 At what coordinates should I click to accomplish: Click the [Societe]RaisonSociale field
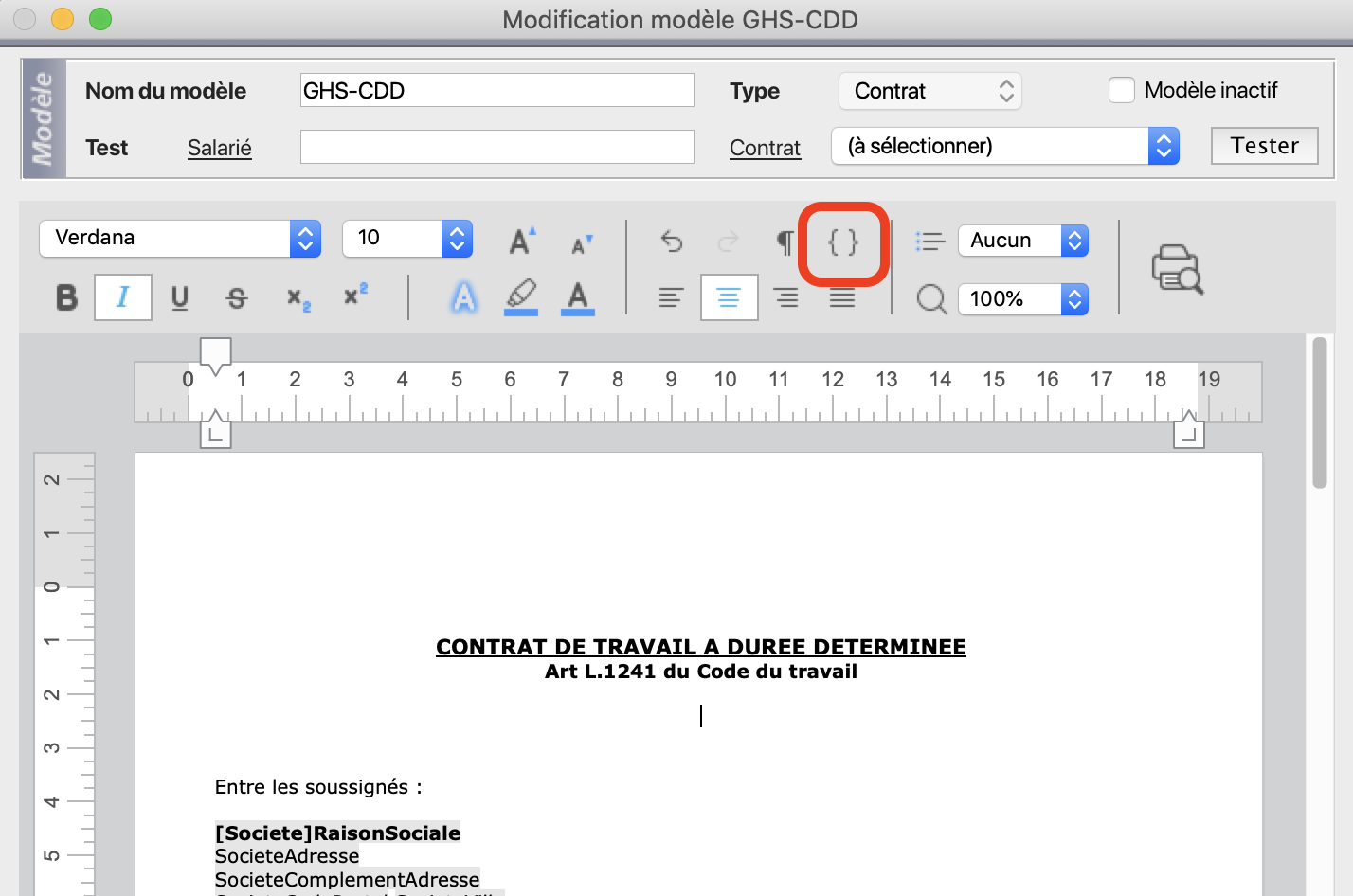338,833
